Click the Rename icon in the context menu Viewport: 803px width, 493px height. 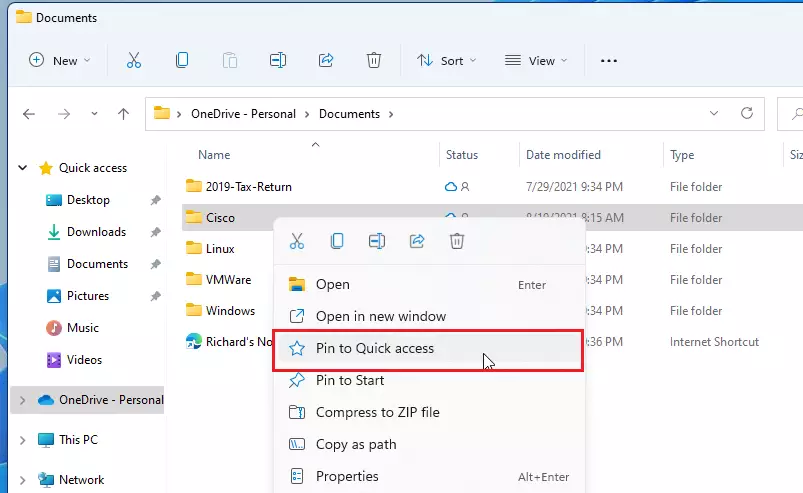tap(377, 241)
